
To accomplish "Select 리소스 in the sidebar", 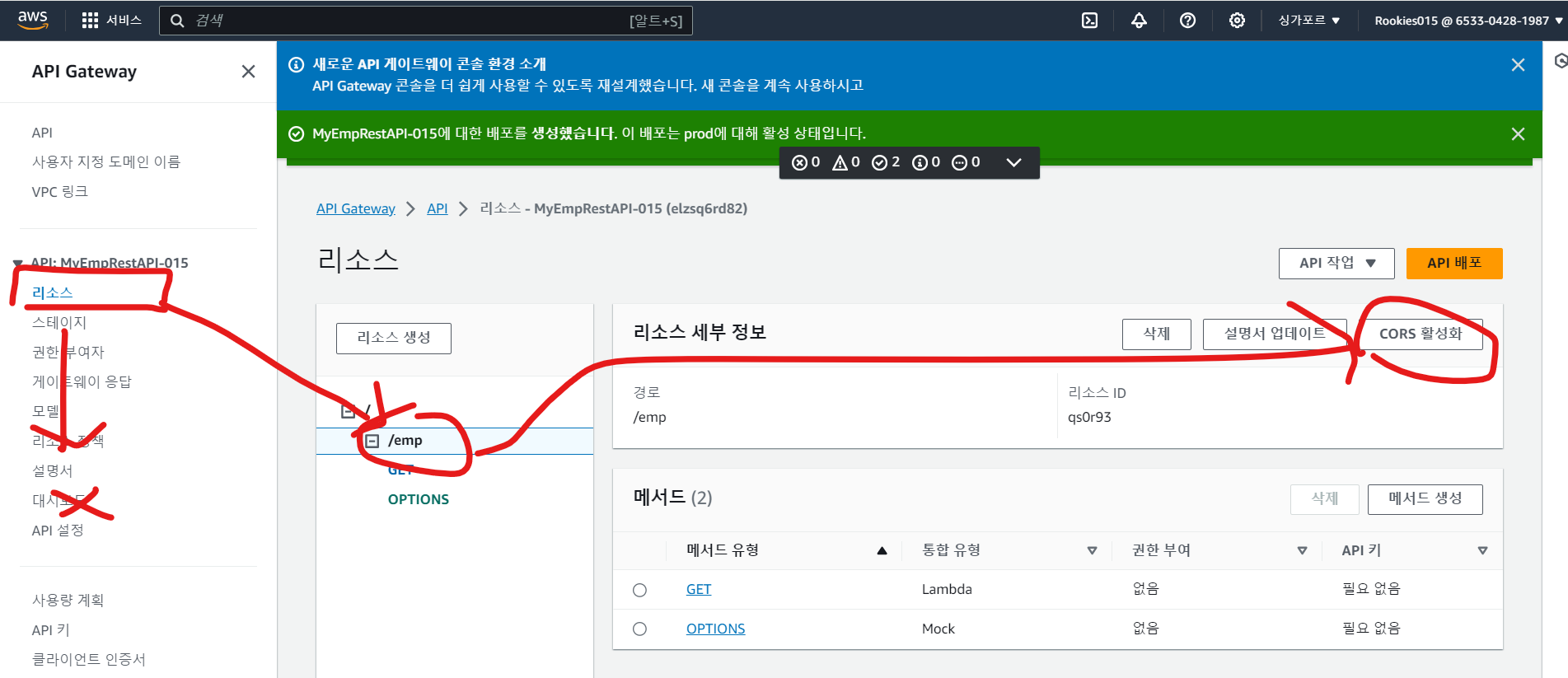I will 52,292.
